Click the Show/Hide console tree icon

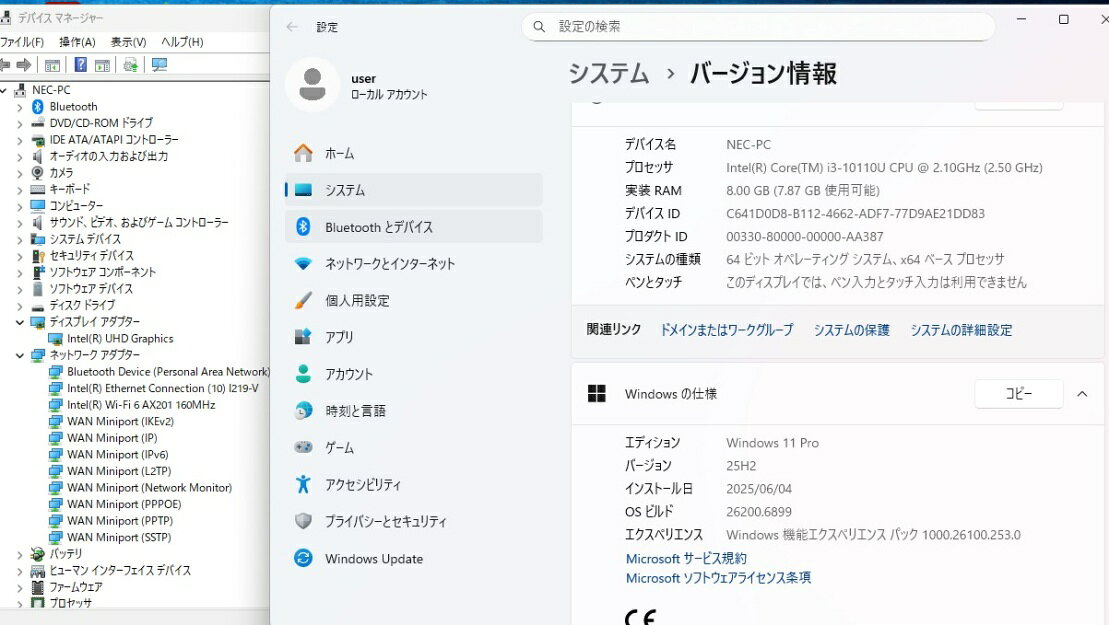coord(52,65)
